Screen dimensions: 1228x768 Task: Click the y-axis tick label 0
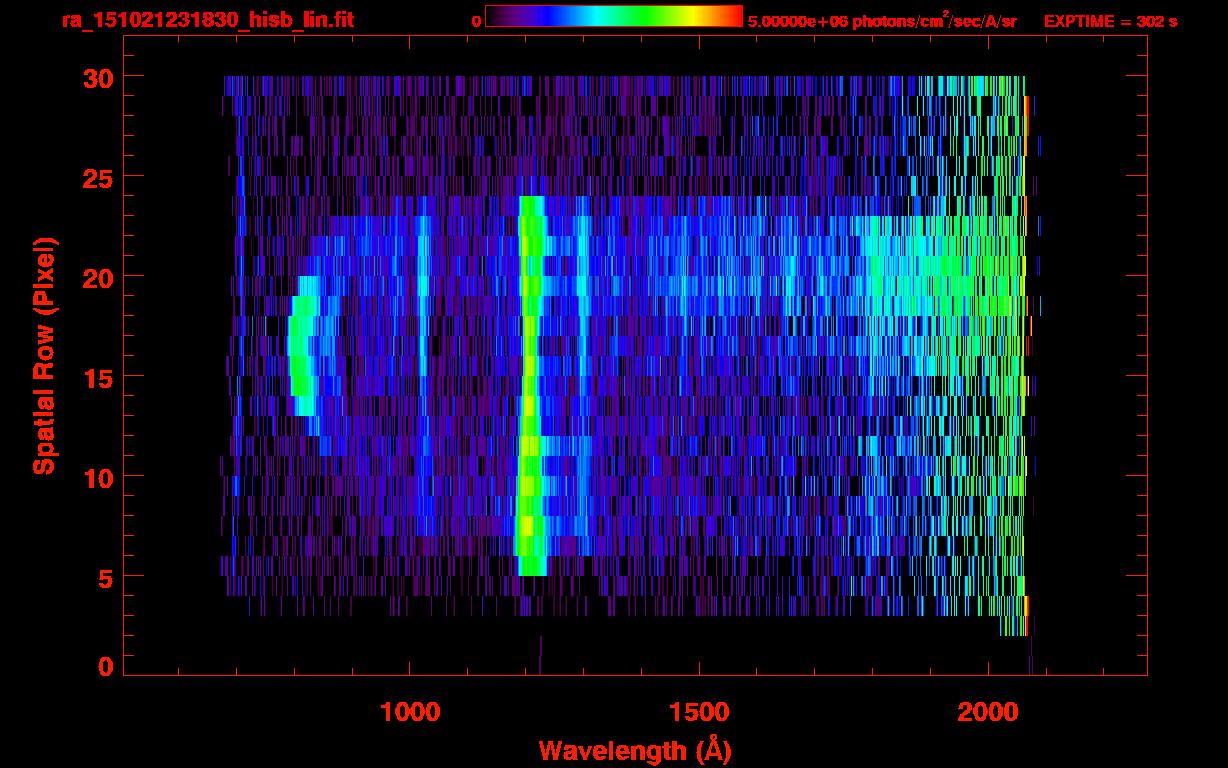(x=105, y=667)
